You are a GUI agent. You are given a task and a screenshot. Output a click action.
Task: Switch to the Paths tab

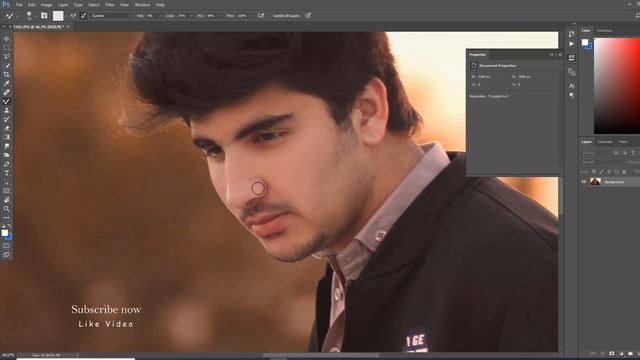point(623,142)
